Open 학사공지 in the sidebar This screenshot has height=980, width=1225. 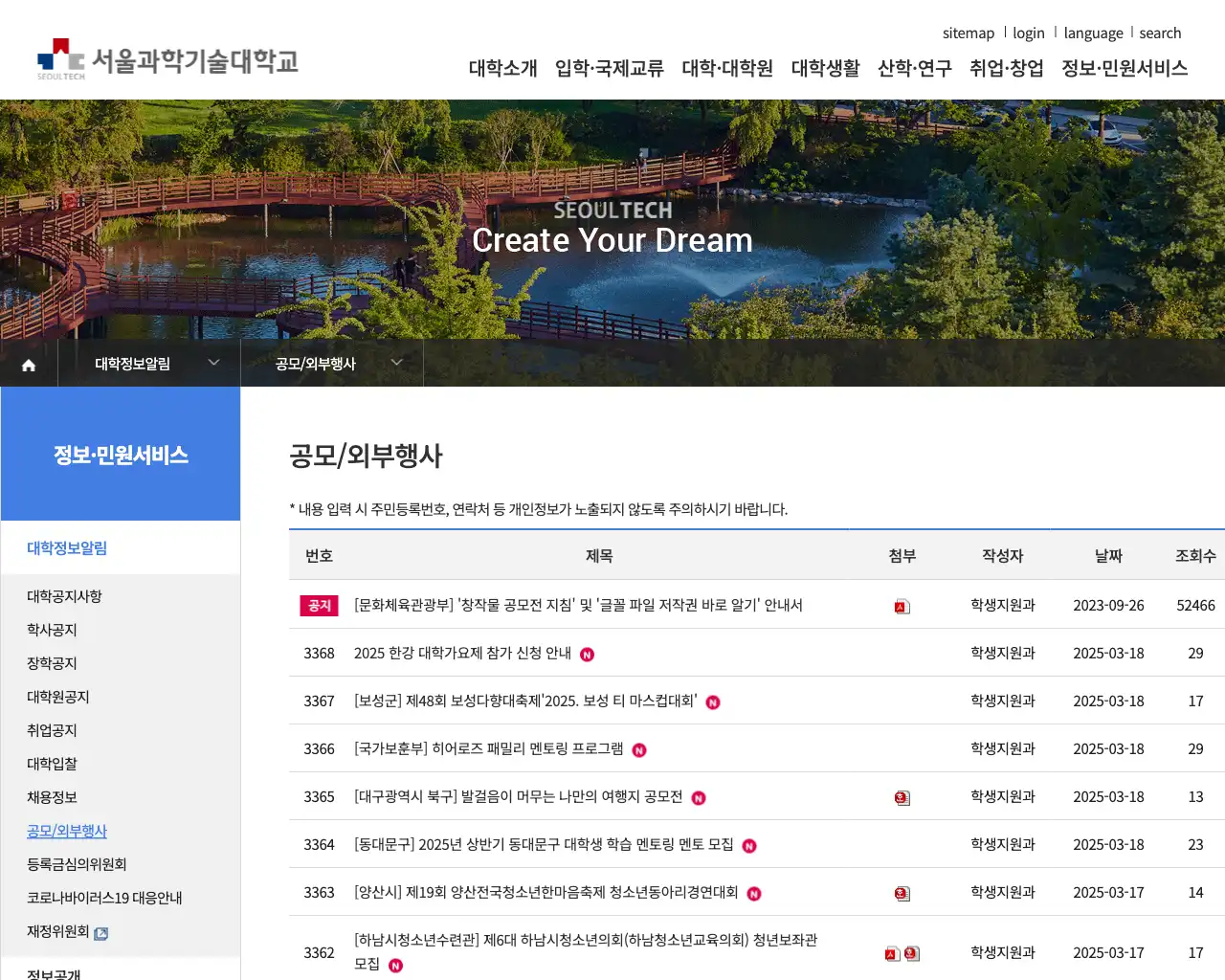click(52, 630)
